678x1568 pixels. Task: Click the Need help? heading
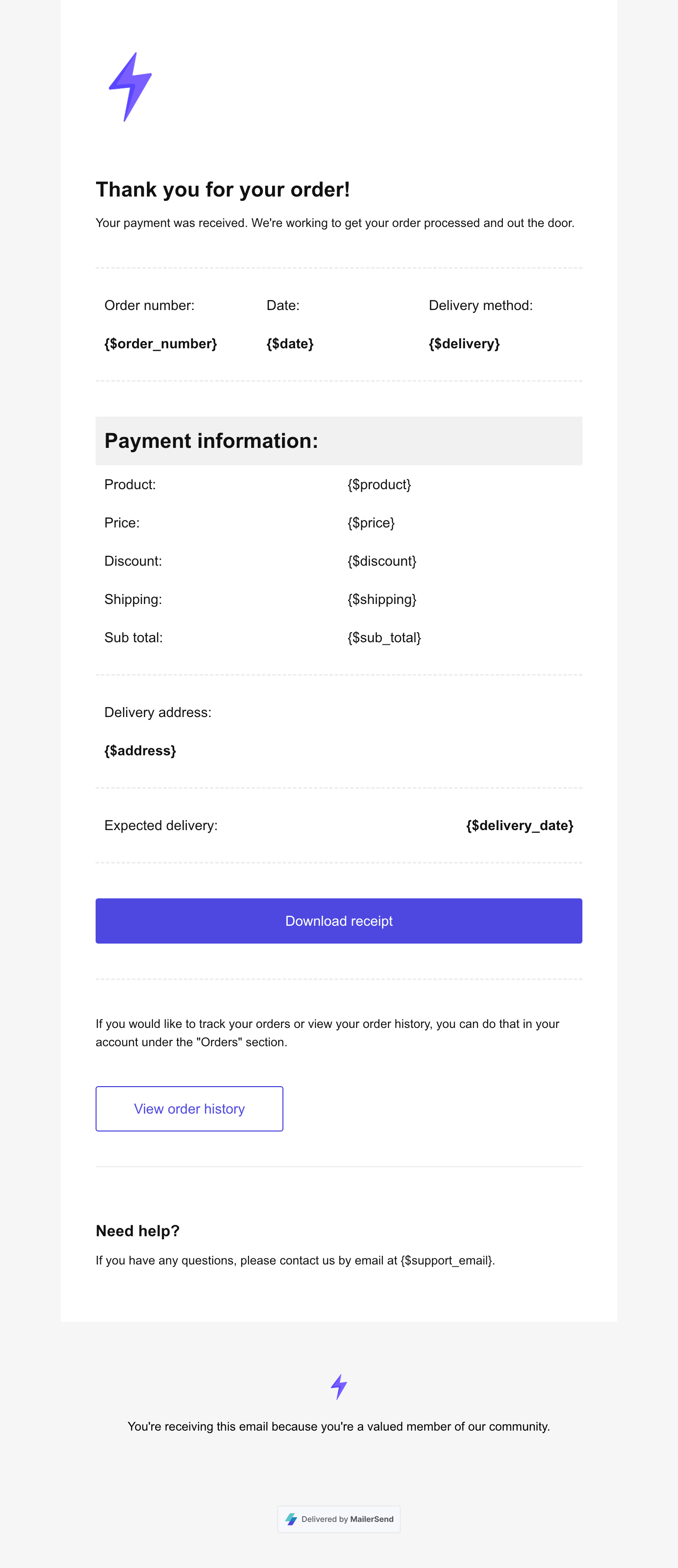(137, 1231)
